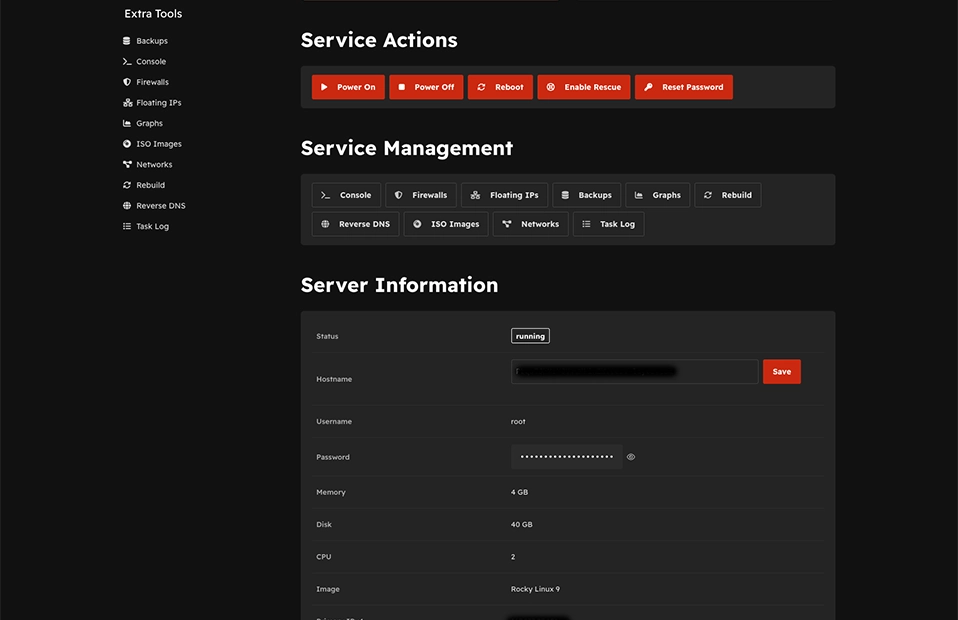Viewport: 958px width, 620px height.
Task: Click the Reverse DNS globe icon in the sidebar
Action: click(126, 206)
